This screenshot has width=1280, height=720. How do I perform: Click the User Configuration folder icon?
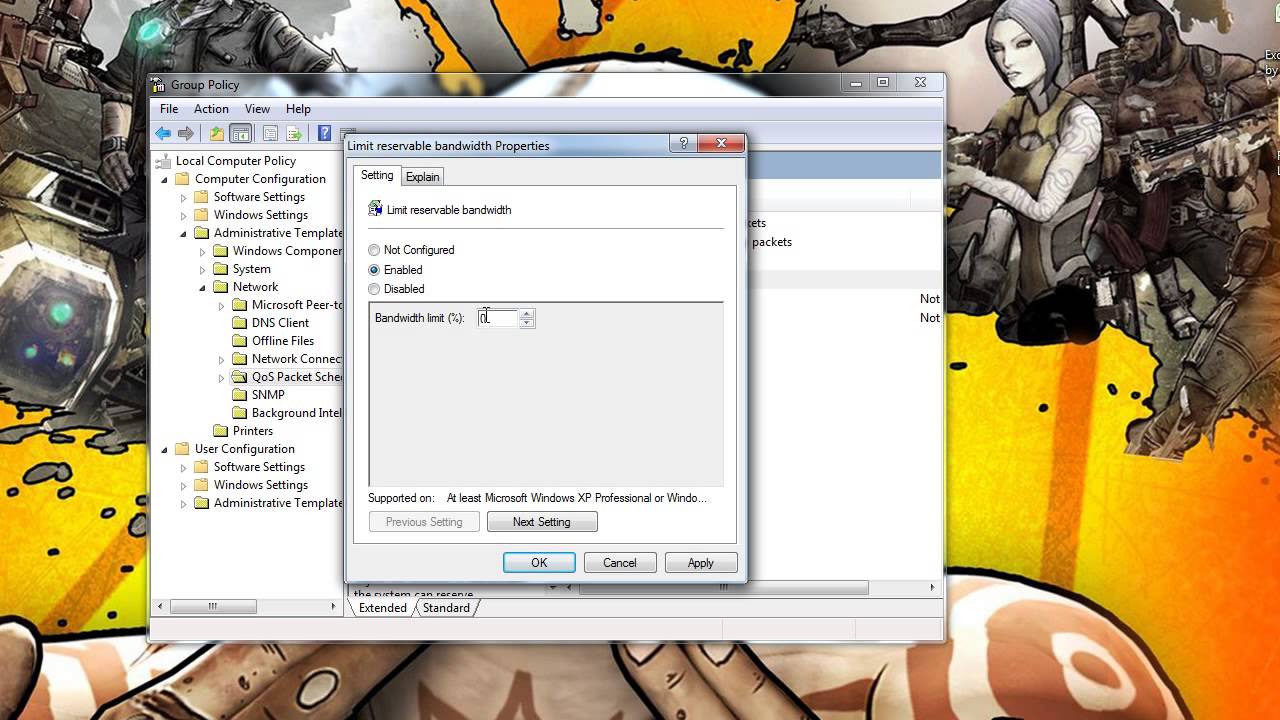[x=182, y=449]
